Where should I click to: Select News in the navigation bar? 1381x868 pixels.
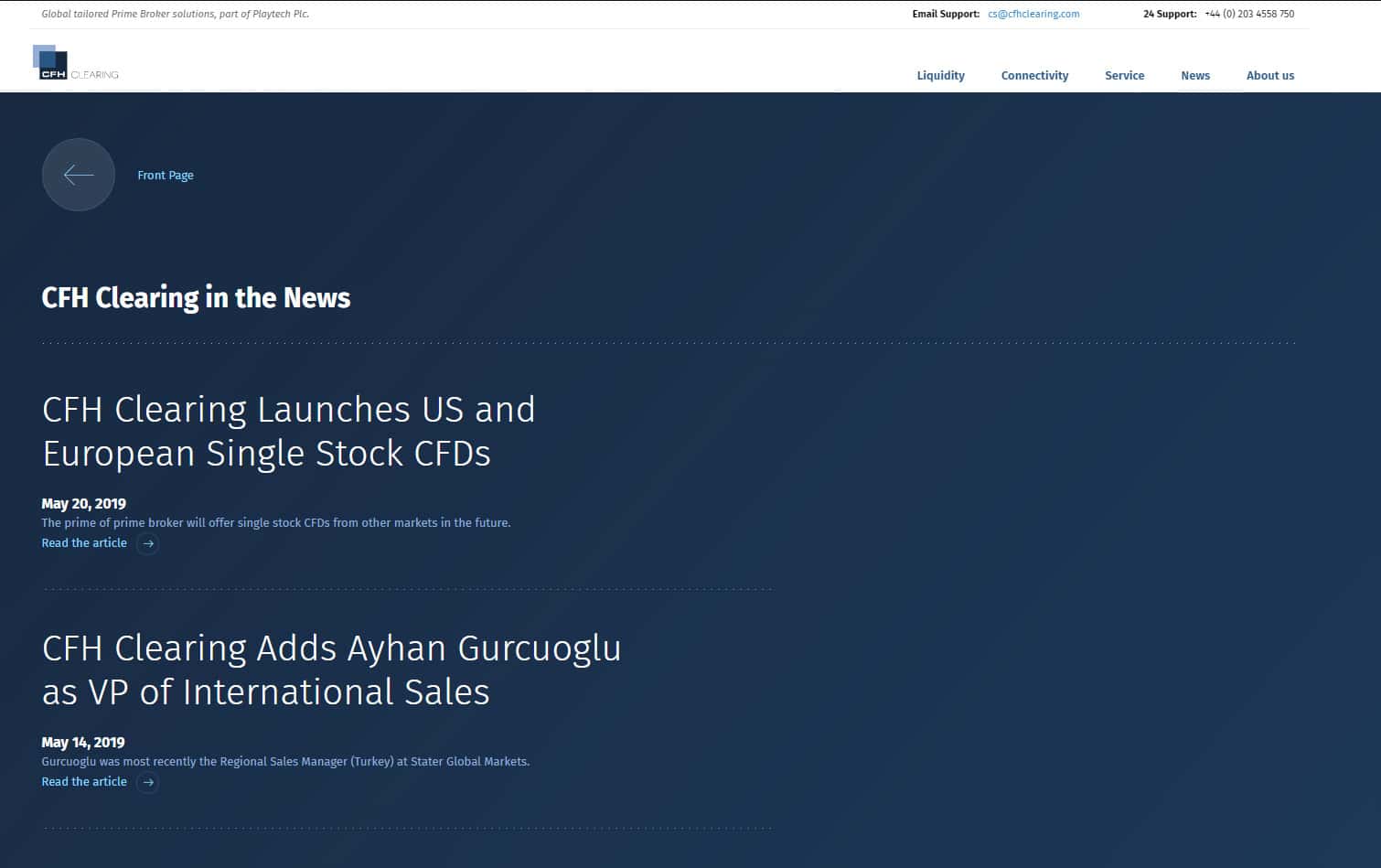(1194, 76)
